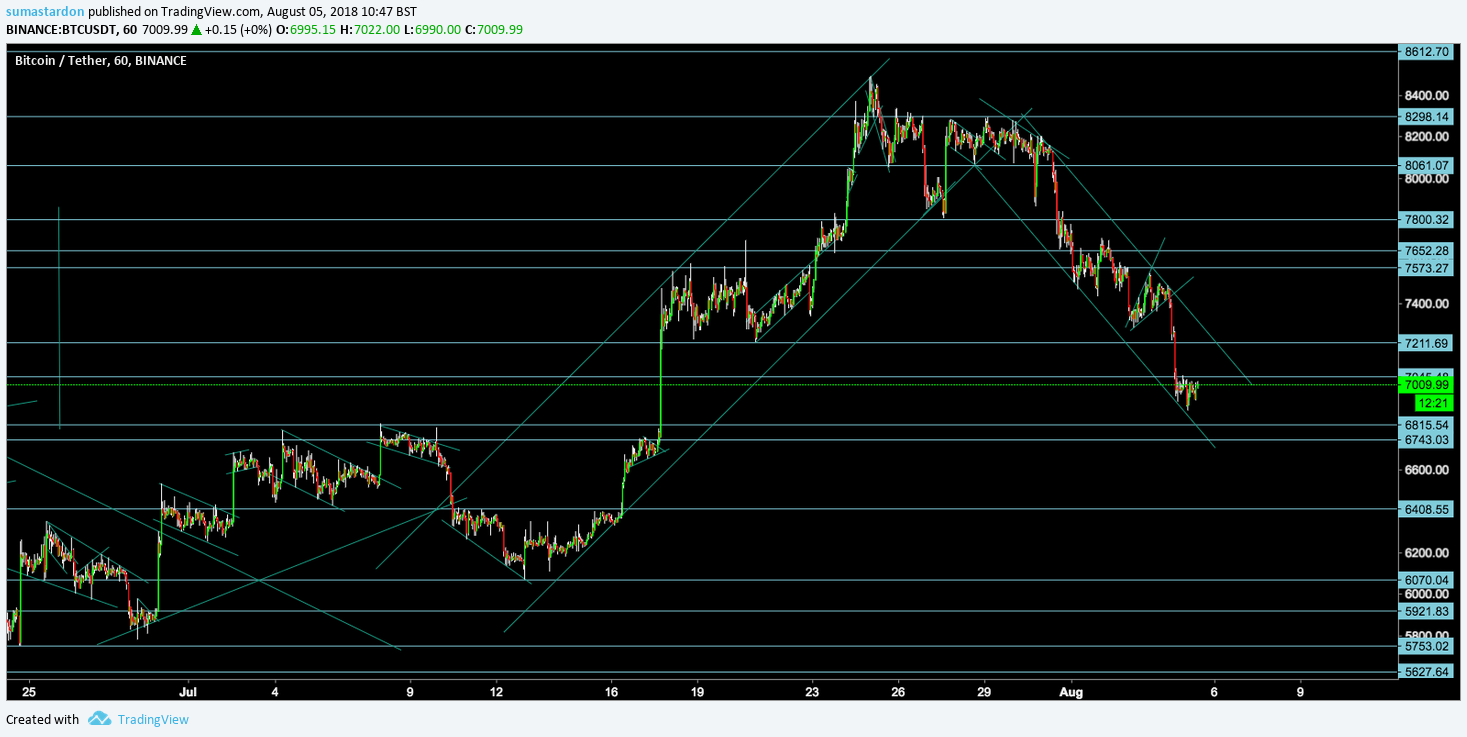Click the L:6990.00 low value
This screenshot has height=737, width=1467.
click(x=433, y=29)
